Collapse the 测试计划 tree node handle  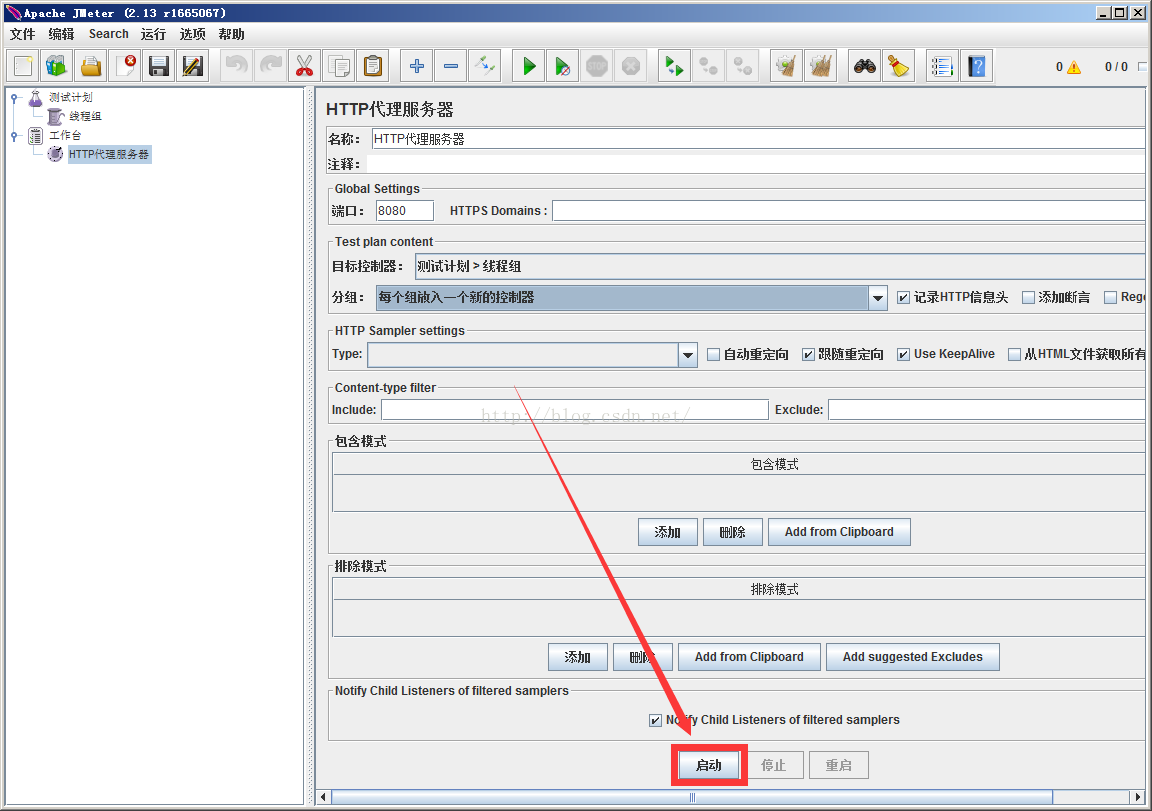click(x=14, y=98)
